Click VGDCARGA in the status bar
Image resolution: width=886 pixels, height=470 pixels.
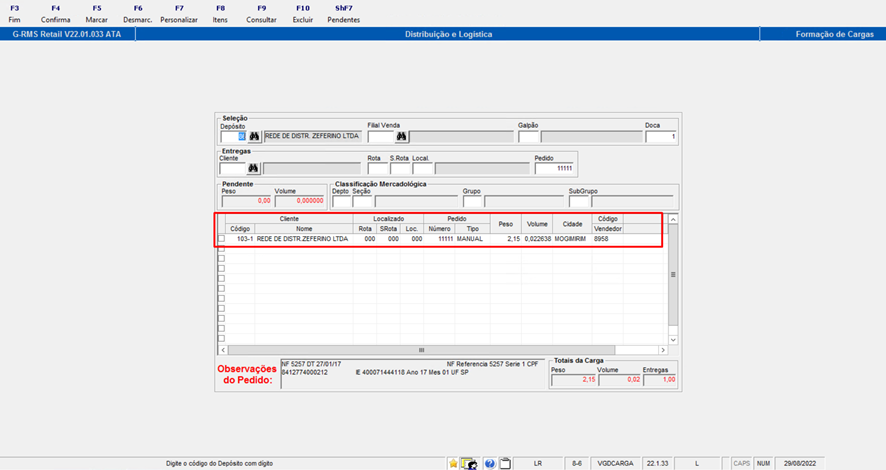[x=616, y=464]
